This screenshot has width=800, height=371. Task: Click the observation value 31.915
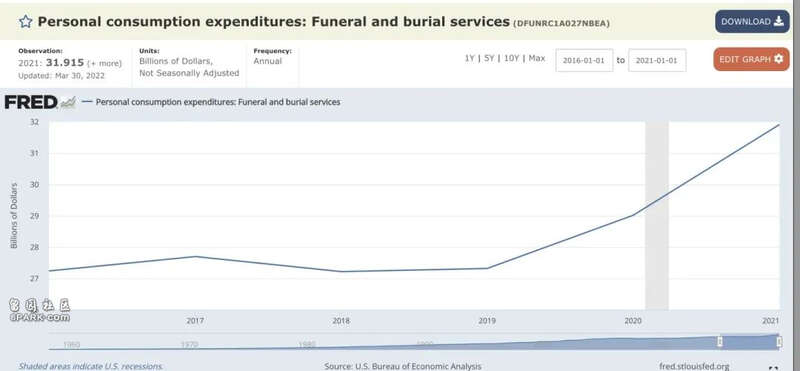(65, 63)
